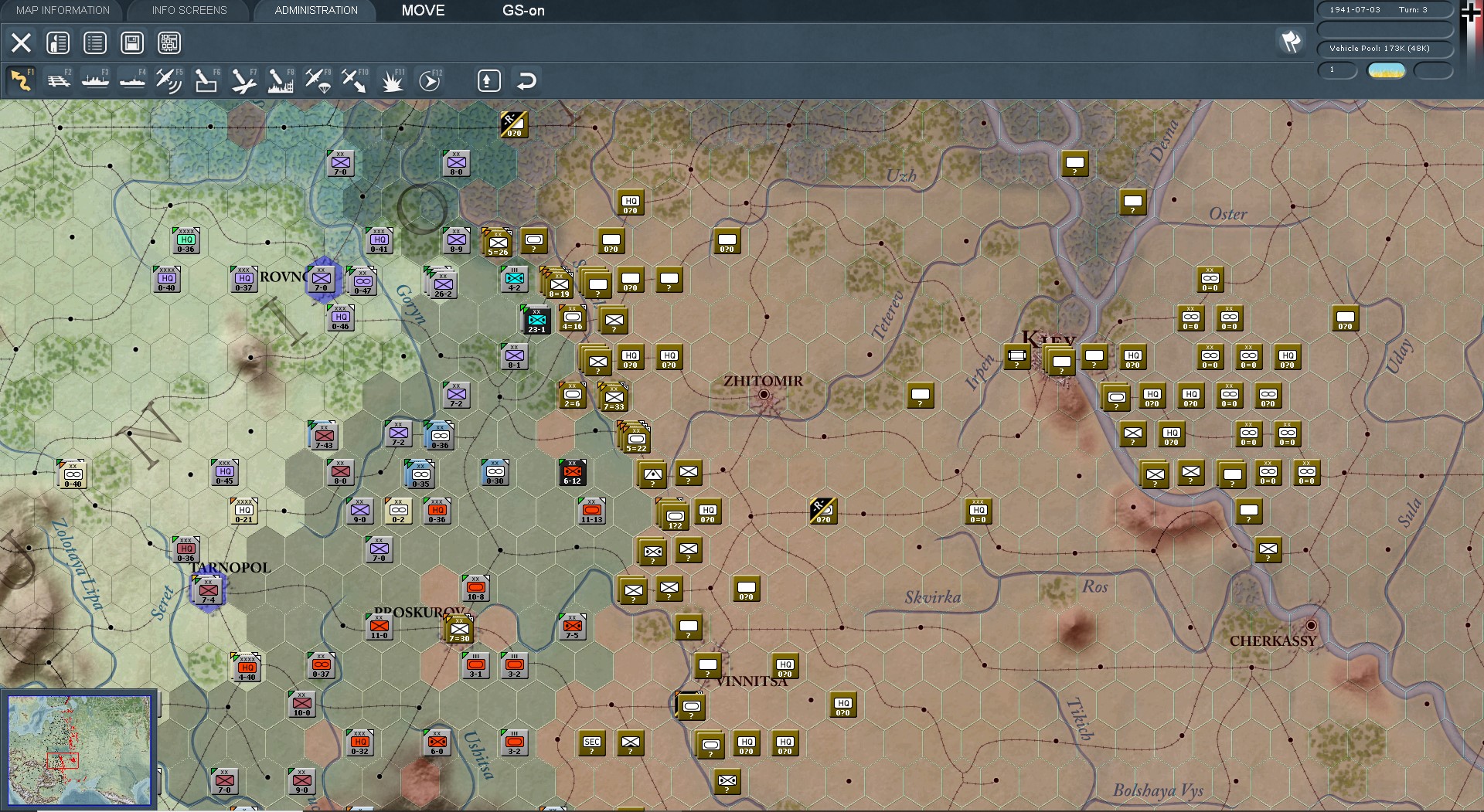Save game with the floppy disk icon
The height and width of the screenshot is (812, 1484).
pos(132,42)
